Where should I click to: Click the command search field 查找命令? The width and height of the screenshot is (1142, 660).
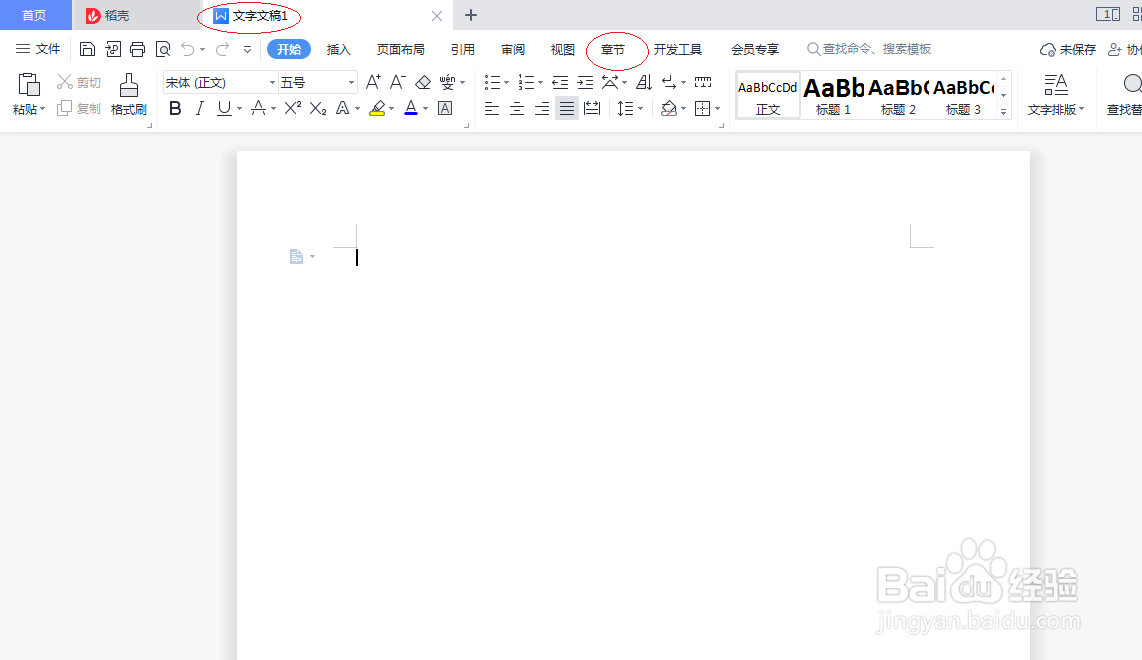pyautogui.click(x=870, y=49)
